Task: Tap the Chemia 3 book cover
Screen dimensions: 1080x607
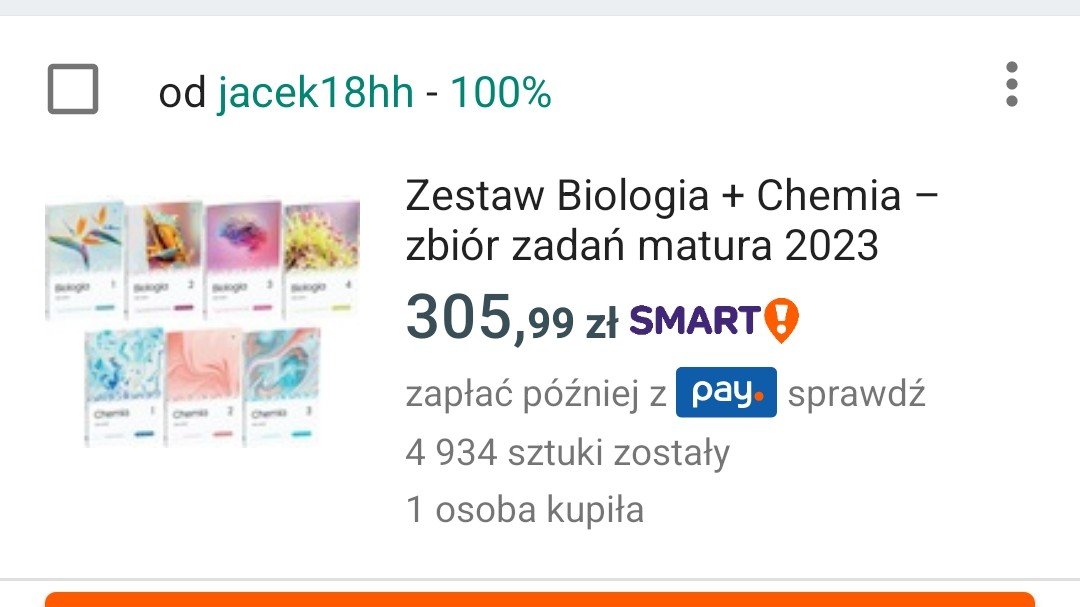Action: (x=282, y=387)
